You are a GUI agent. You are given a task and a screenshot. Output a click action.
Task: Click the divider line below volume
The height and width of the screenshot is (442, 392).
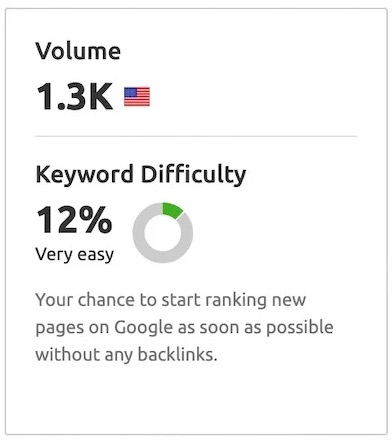pos(196,136)
